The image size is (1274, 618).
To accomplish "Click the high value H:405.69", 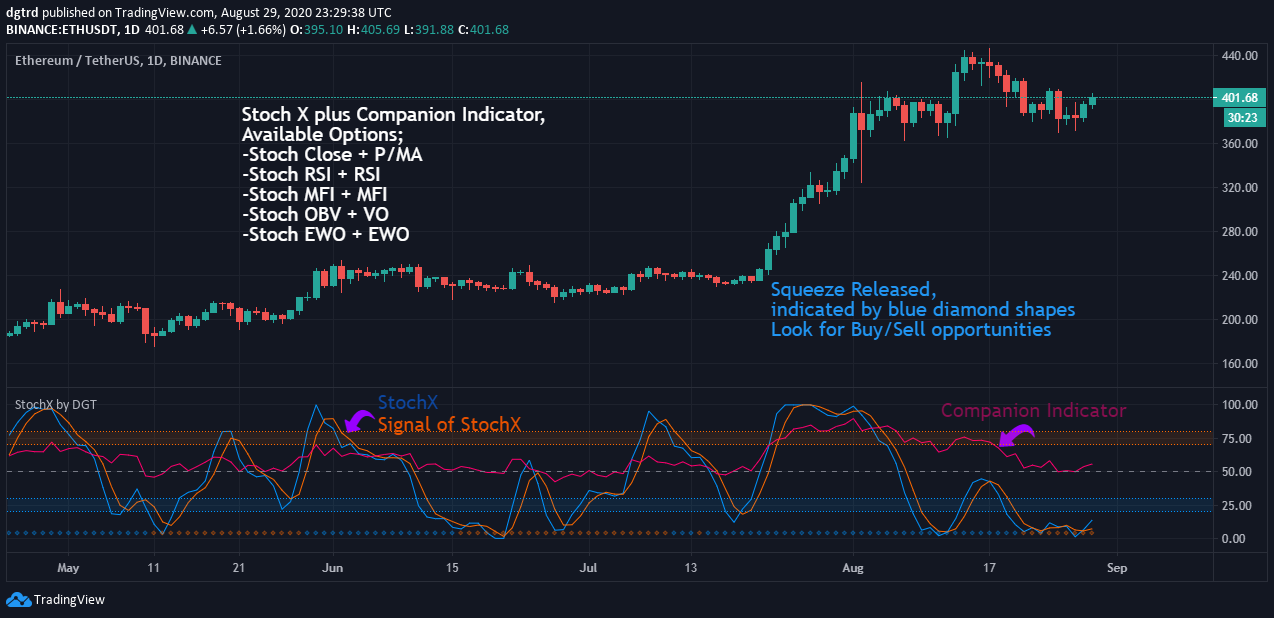I will (374, 30).
